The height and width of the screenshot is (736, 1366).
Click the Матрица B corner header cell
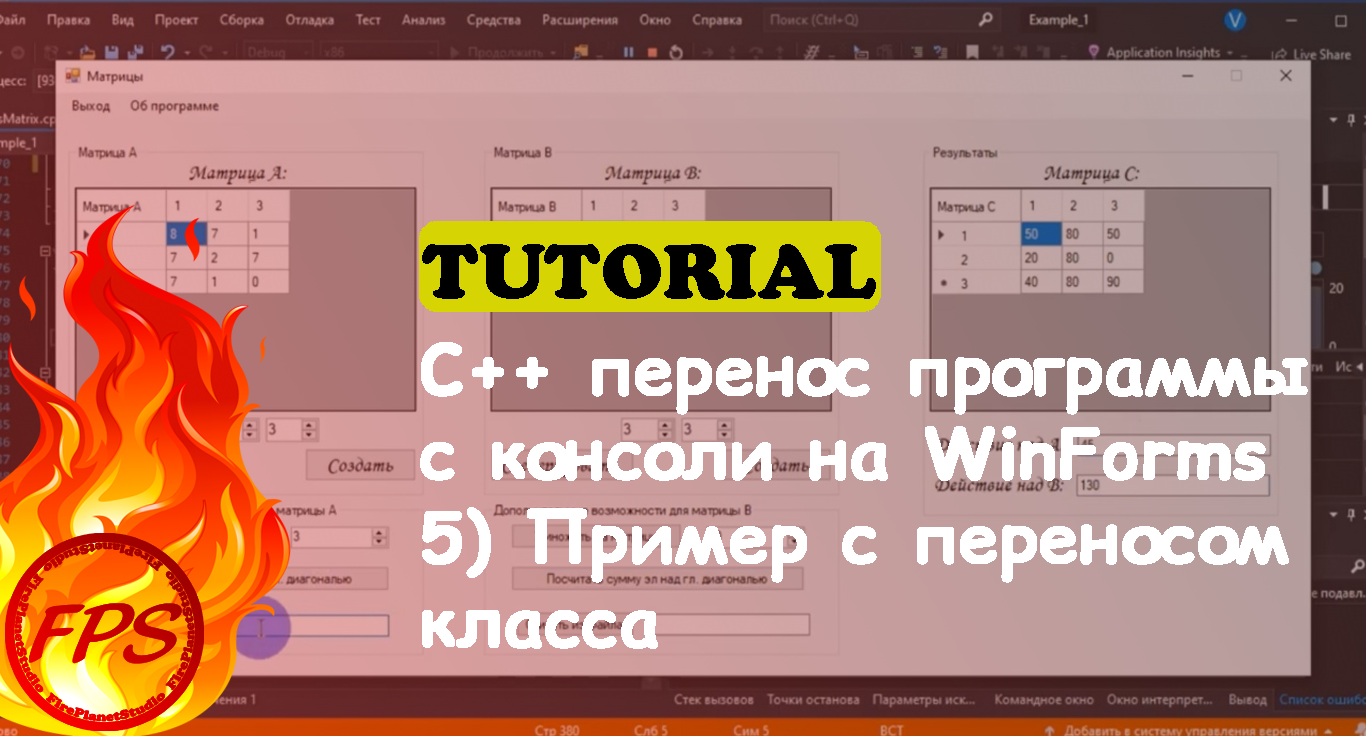click(537, 207)
